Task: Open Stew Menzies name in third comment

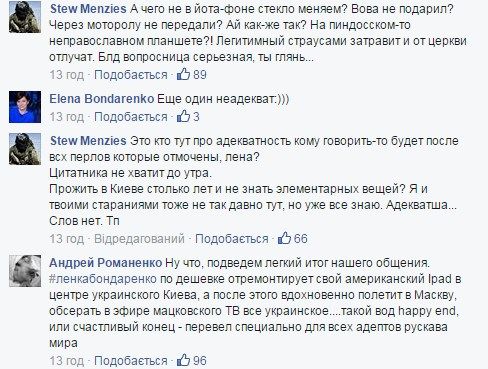Action: click(88, 141)
